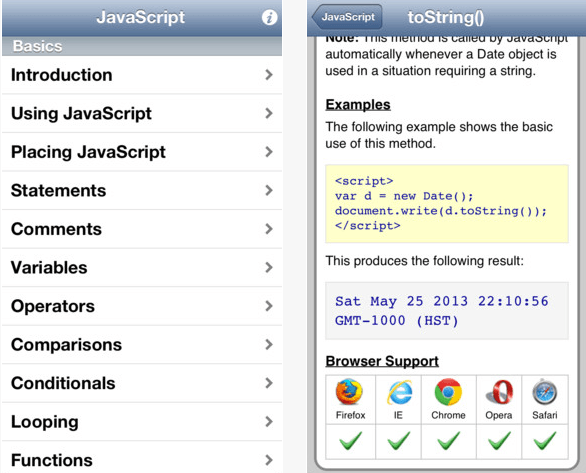Viewport: 586px width, 473px height.
Task: Click the green checkmark under Firefox
Action: click(x=351, y=441)
